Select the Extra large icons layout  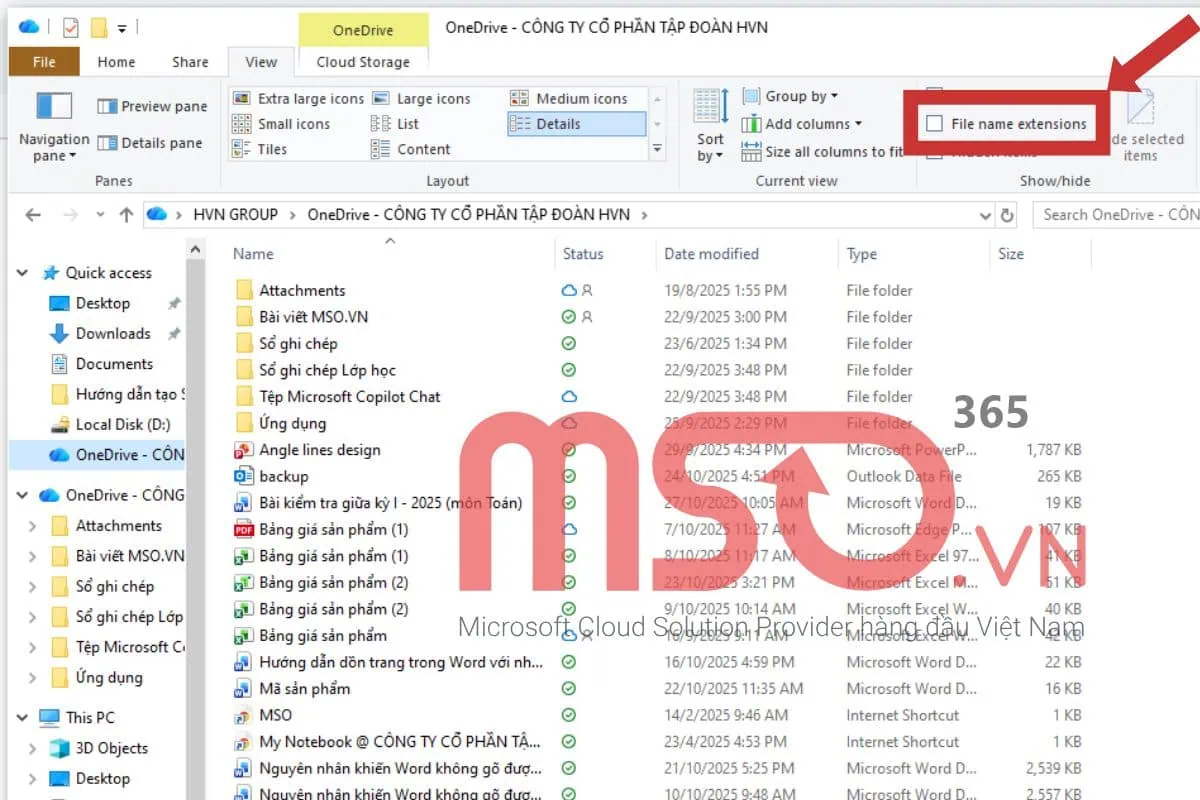298,99
